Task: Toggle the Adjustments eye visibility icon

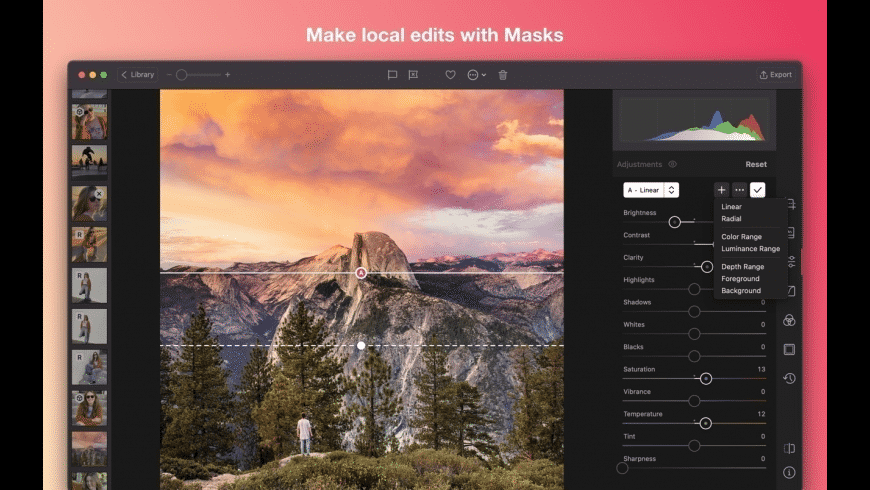Action: point(672,164)
